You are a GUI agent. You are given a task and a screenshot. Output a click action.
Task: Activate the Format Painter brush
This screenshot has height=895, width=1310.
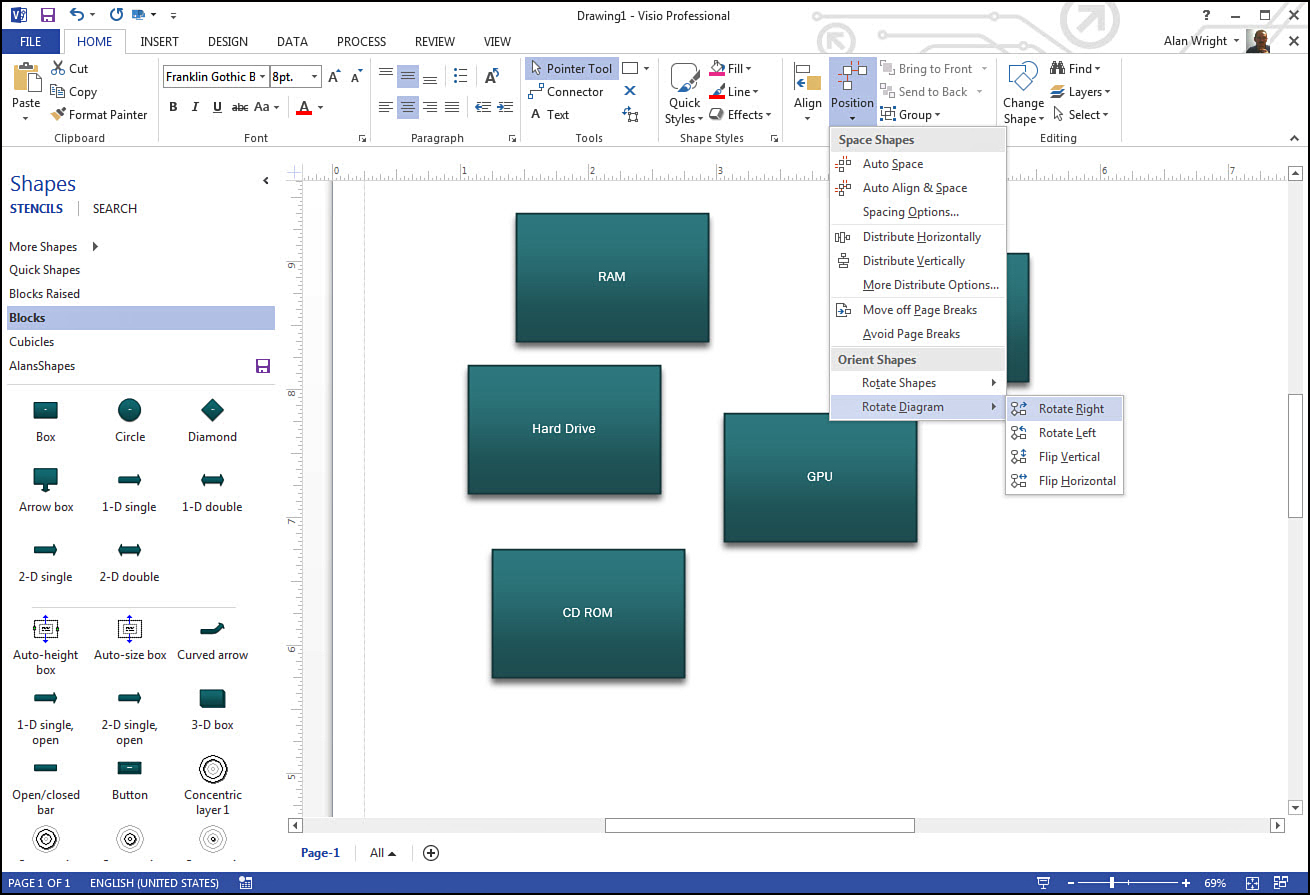58,115
